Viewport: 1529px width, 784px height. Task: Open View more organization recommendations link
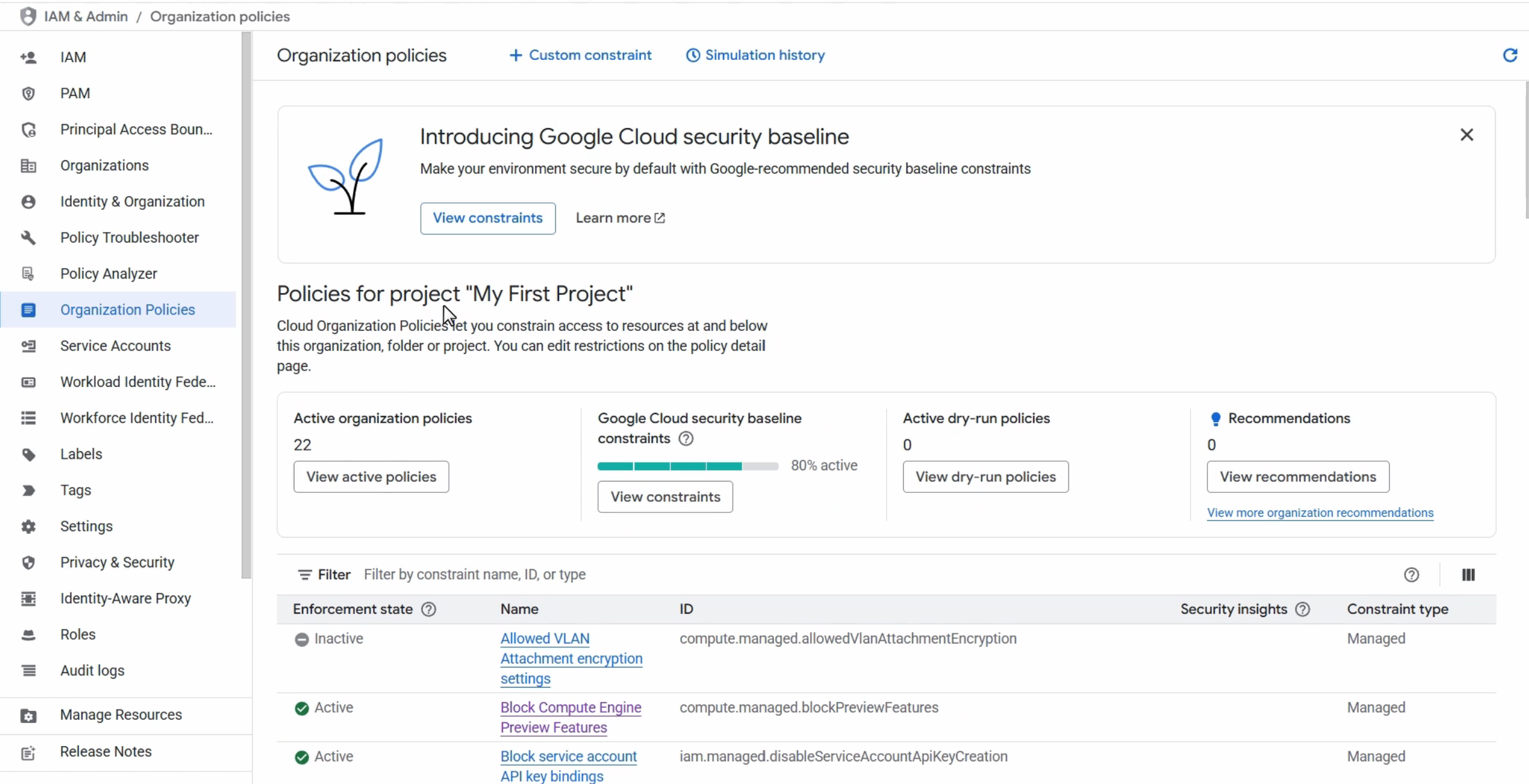(x=1320, y=513)
